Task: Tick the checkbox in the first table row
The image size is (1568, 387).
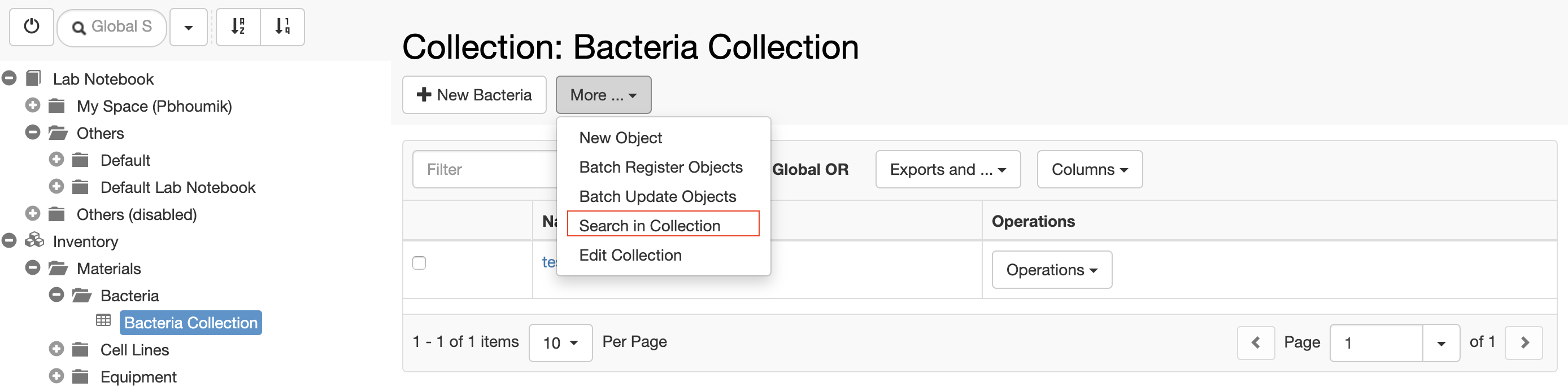Action: (419, 263)
